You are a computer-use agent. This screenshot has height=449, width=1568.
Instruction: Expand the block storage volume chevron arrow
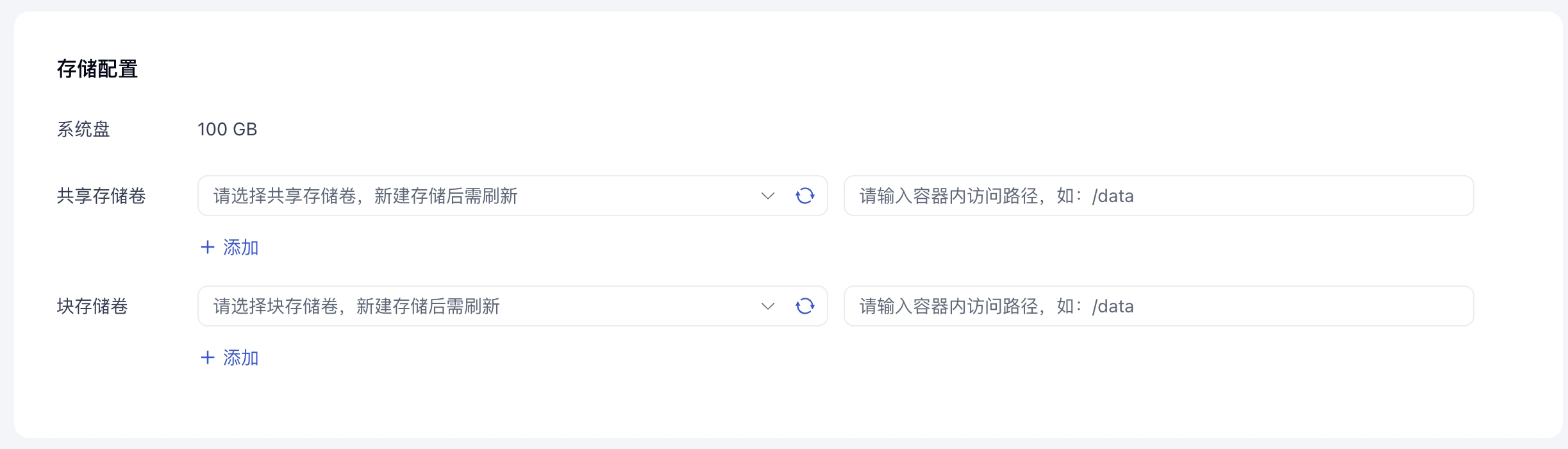[767, 306]
